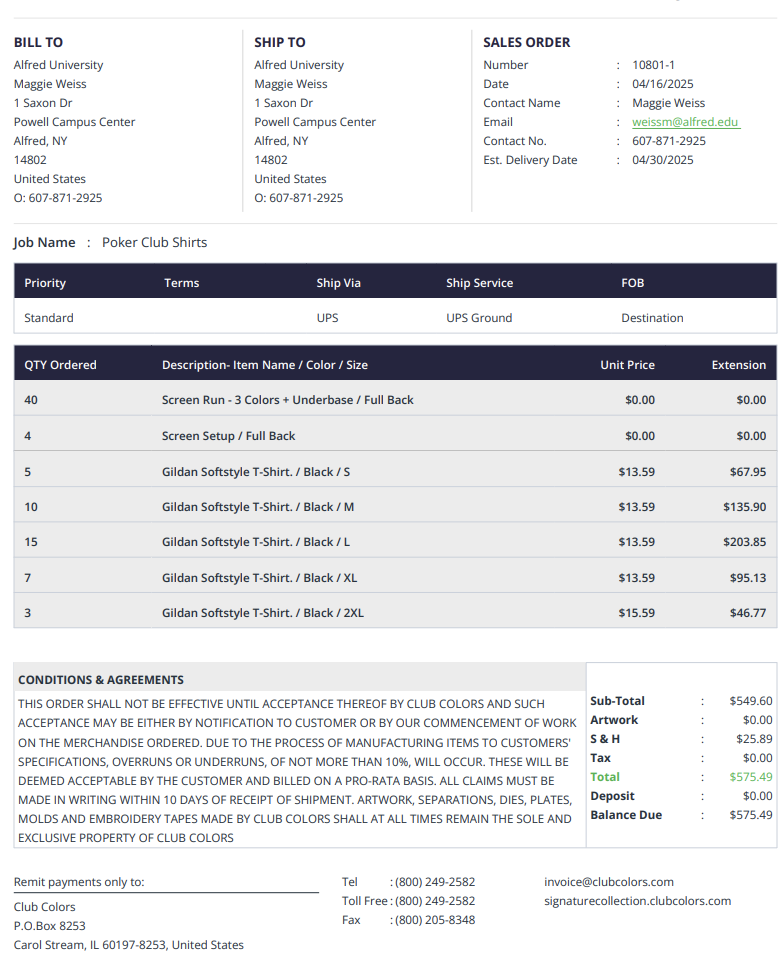Select the Black / L shirt row description
778x959 pixels.
(x=256, y=542)
